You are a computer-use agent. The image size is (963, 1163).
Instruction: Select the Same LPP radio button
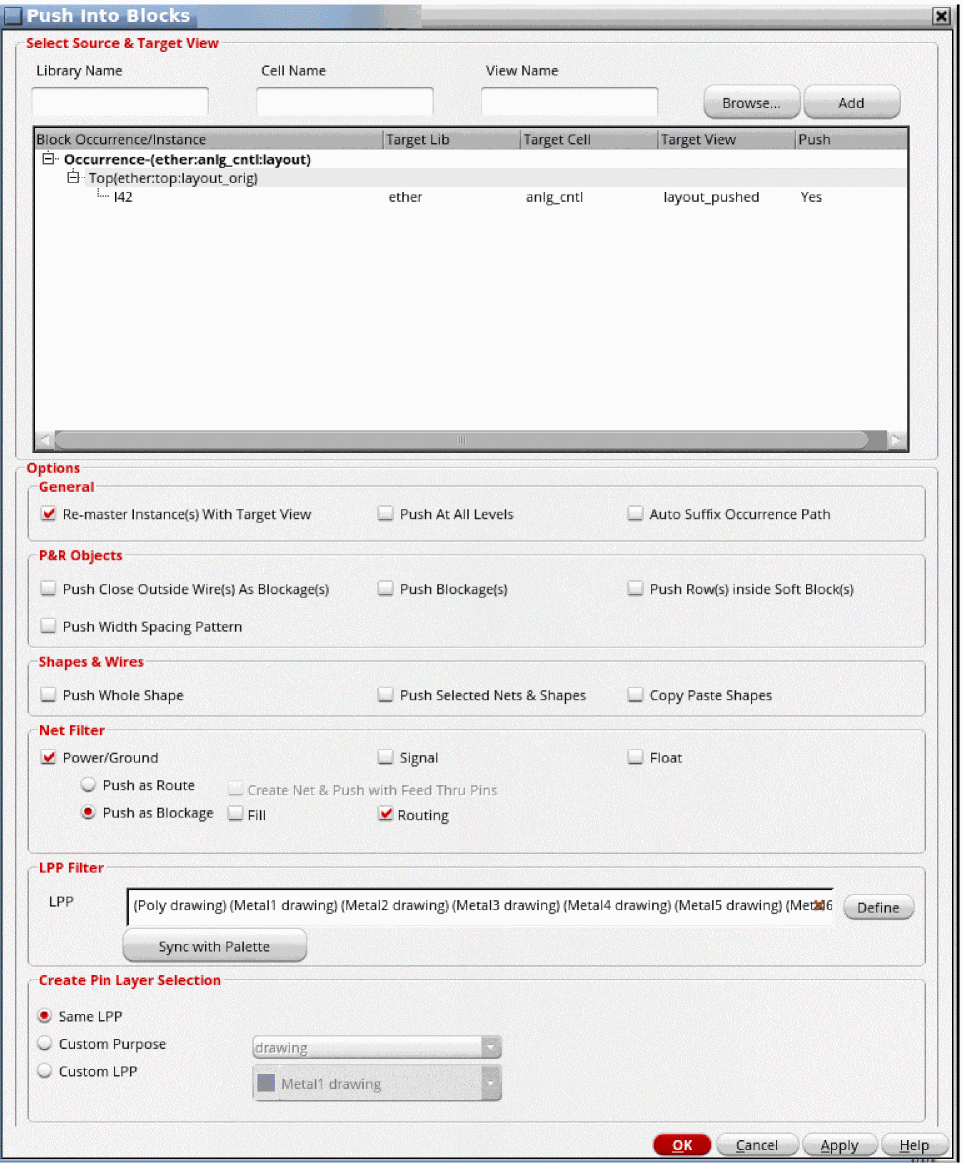[45, 1015]
